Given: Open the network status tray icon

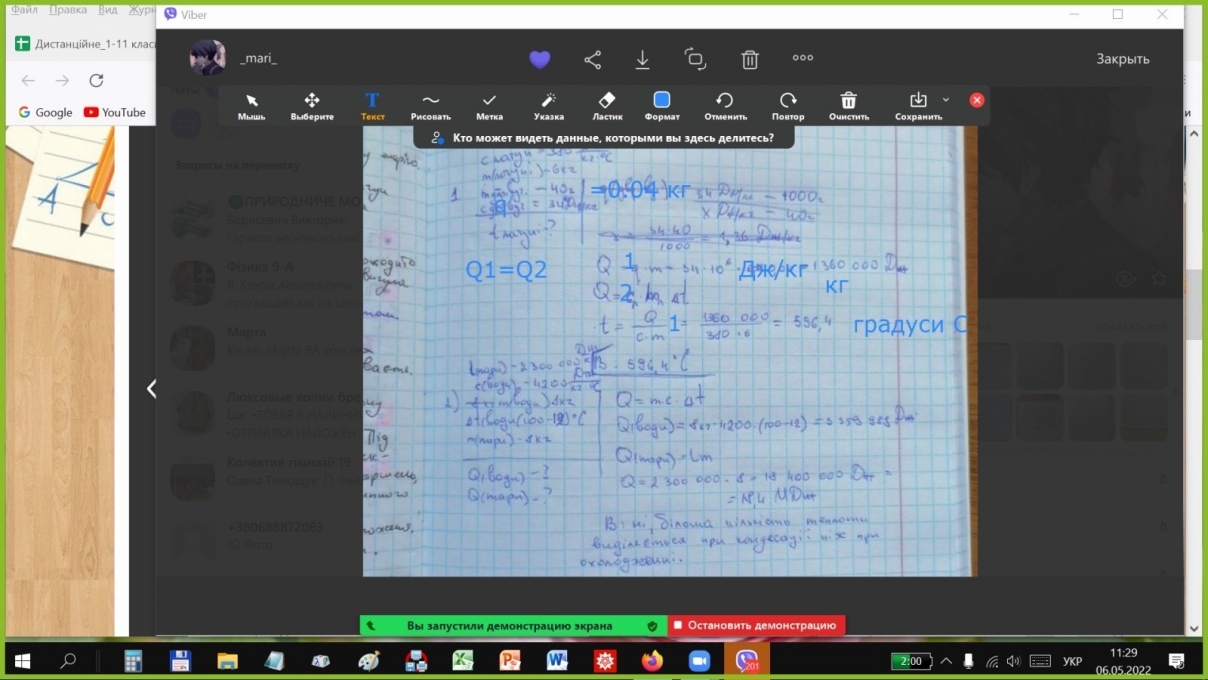Looking at the screenshot, I should [x=991, y=660].
